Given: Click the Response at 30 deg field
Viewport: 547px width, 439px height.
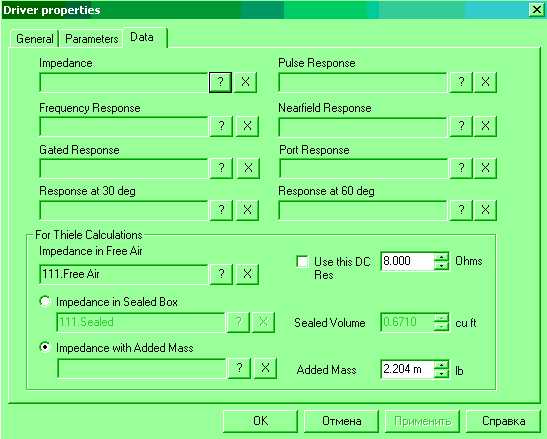Looking at the screenshot, I should [x=124, y=210].
